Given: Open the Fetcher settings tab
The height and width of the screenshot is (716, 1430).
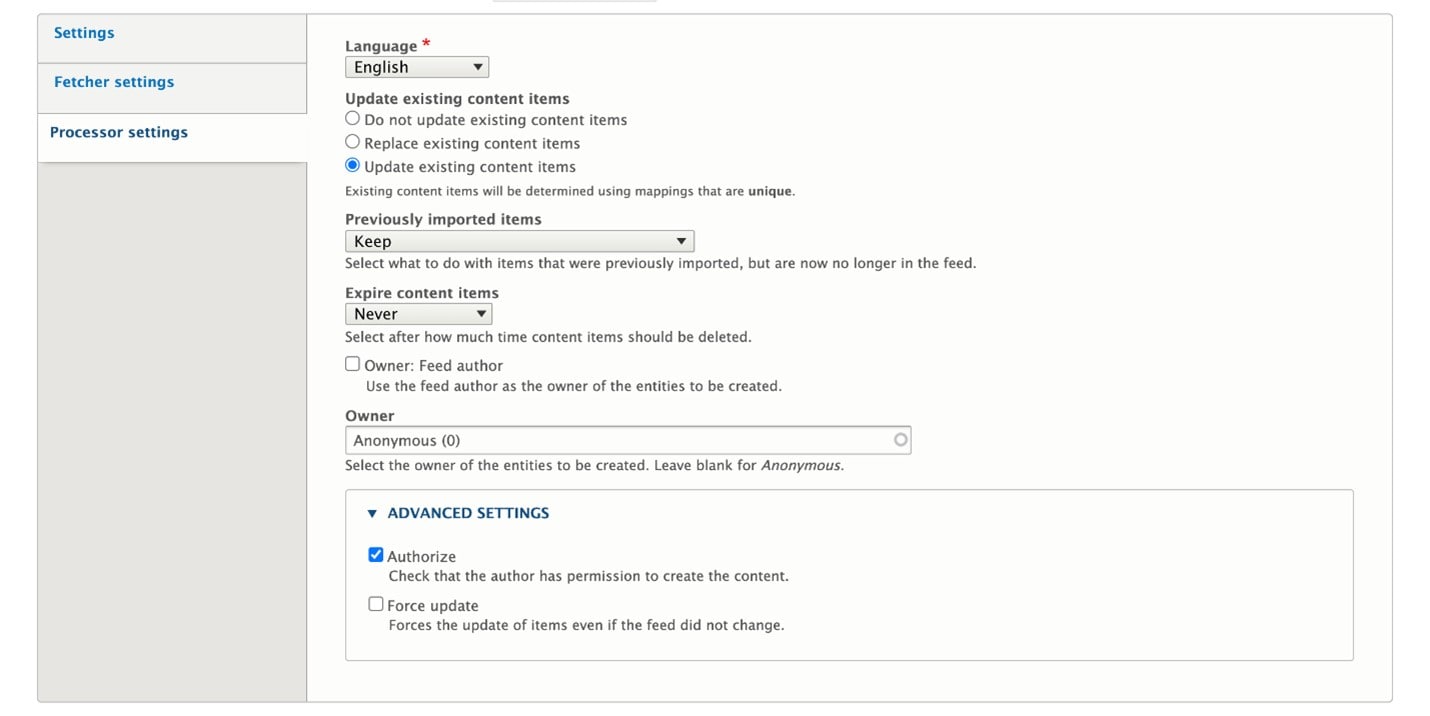Looking at the screenshot, I should point(114,82).
